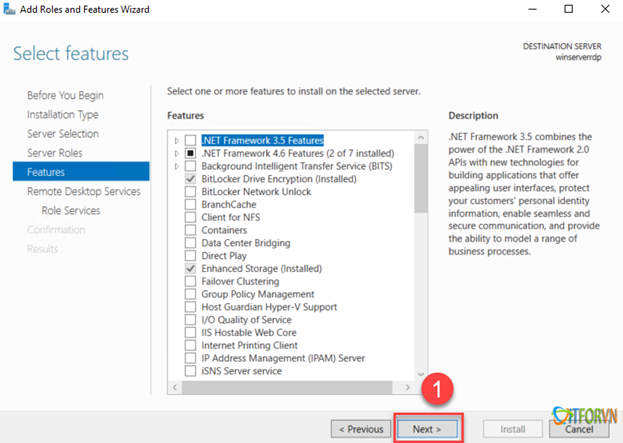Expand Background Intelligent Transfer Service node
Image resolution: width=623 pixels, height=443 pixels.
(x=177, y=165)
